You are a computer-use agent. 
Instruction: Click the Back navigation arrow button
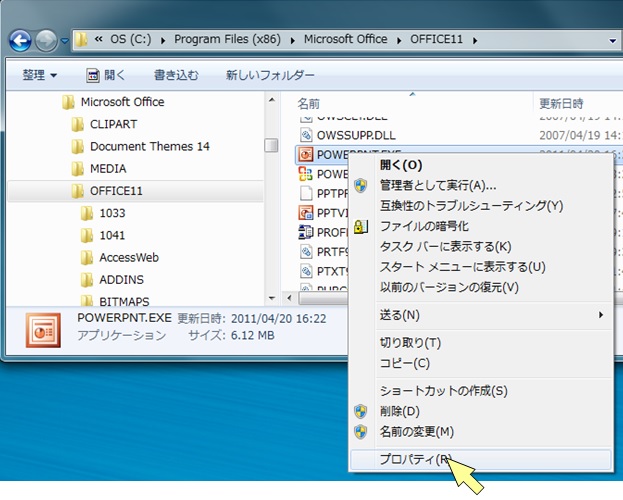(x=20, y=40)
